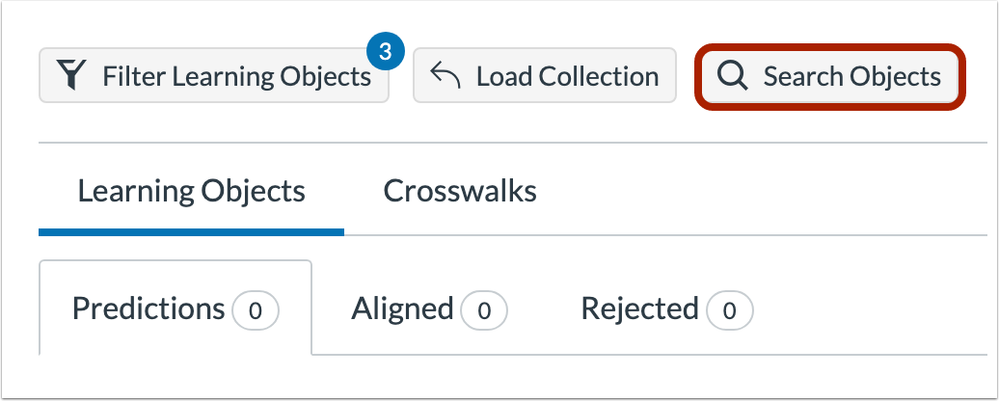Click the blue badge showing 3 filters
Image resolution: width=999 pixels, height=401 pixels.
tap(385, 52)
